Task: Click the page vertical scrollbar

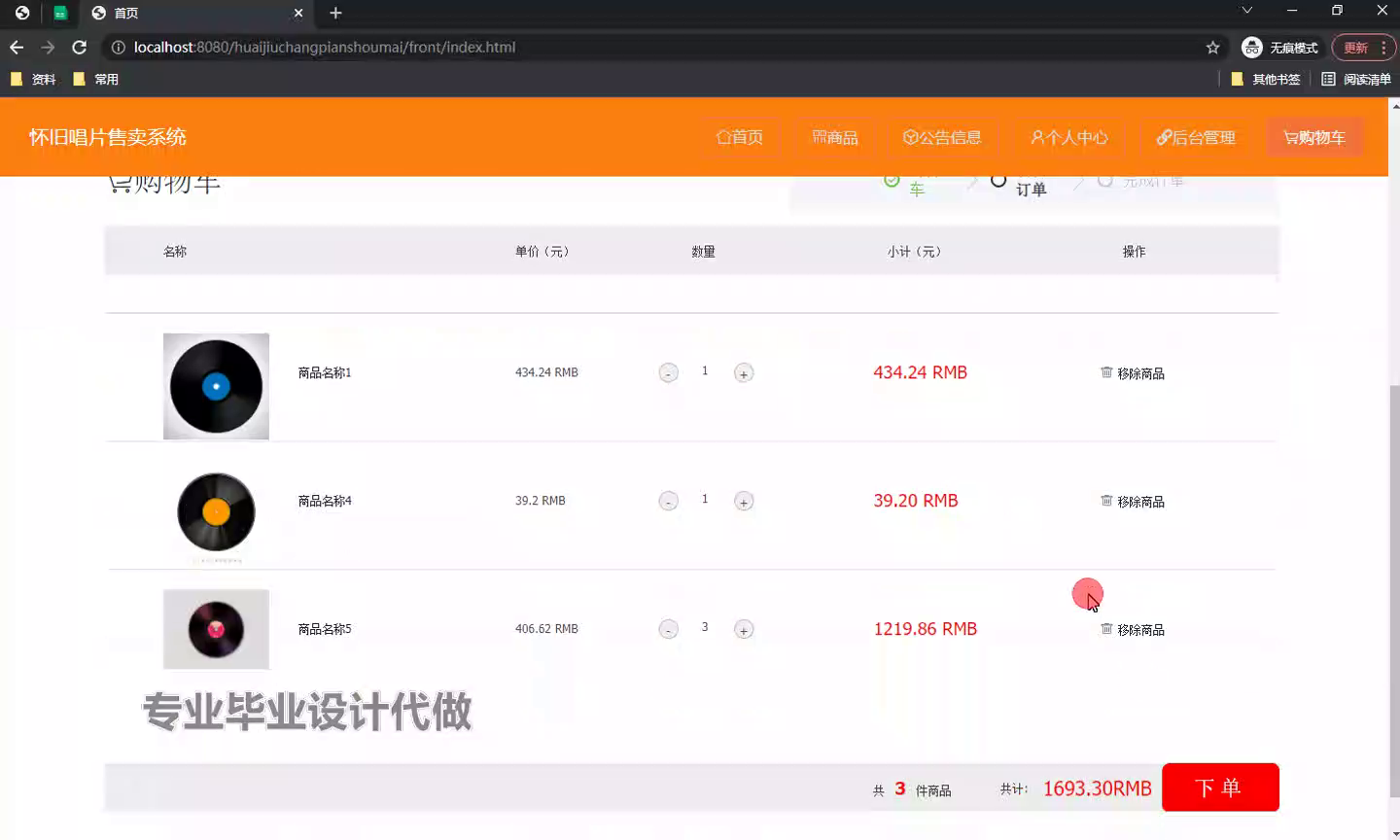Action: point(1395,590)
